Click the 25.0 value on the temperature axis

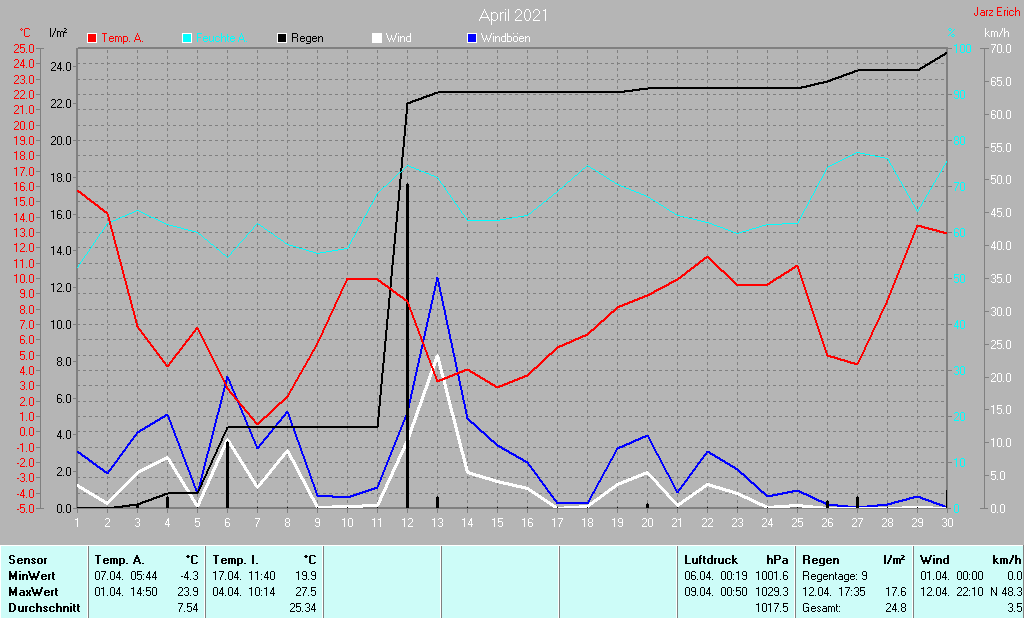pyautogui.click(x=24, y=49)
